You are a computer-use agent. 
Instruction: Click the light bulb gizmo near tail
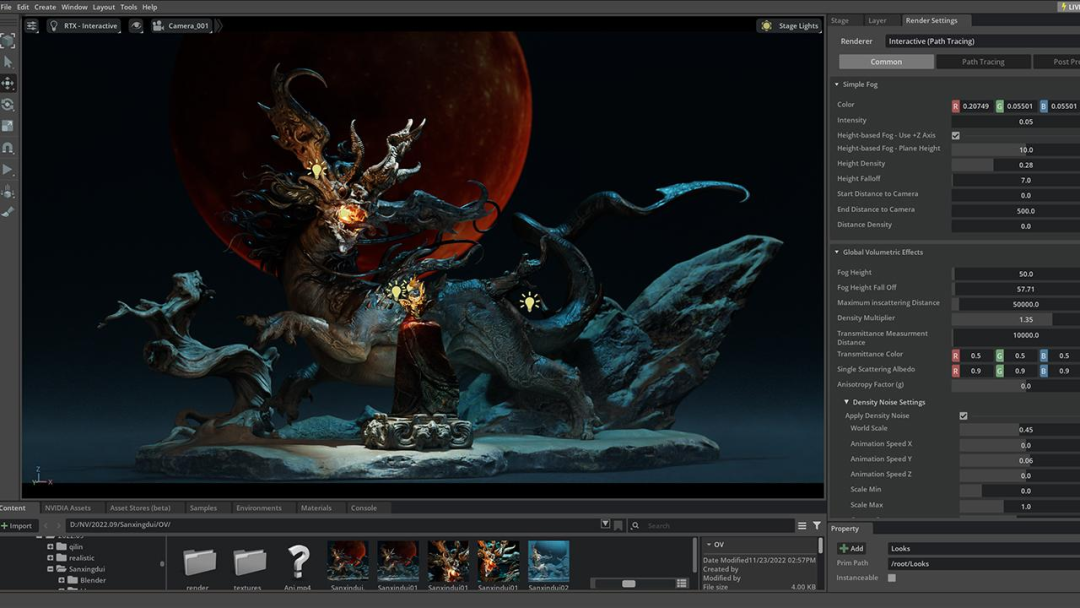528,301
